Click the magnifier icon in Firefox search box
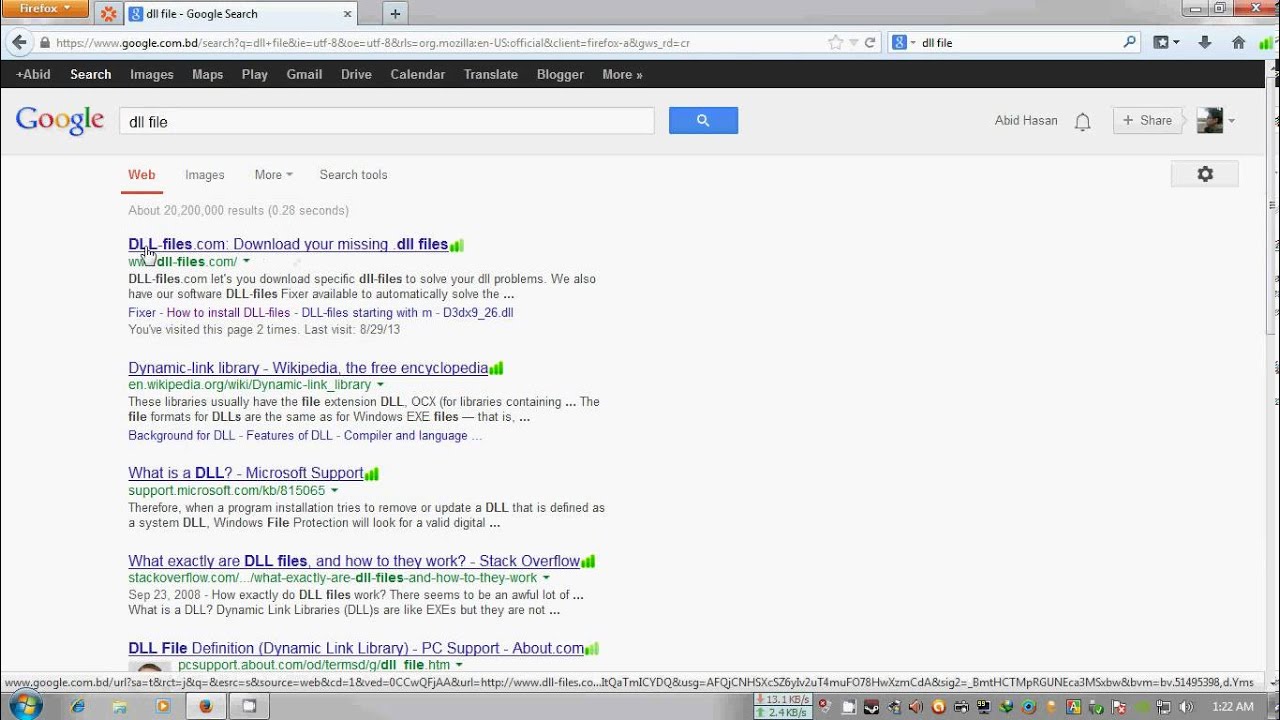 (1130, 42)
